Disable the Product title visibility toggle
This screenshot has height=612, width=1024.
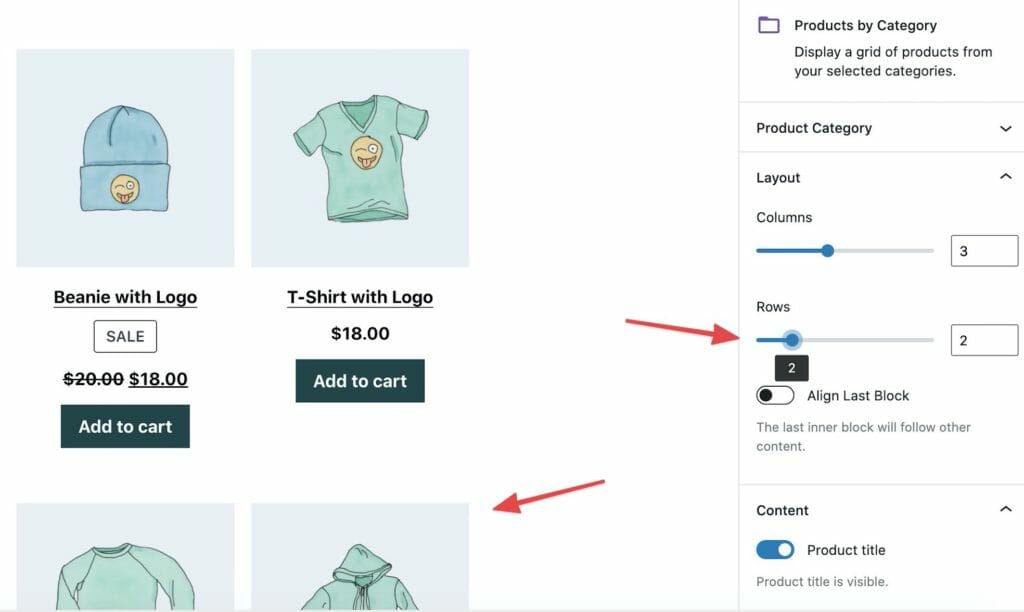click(775, 549)
